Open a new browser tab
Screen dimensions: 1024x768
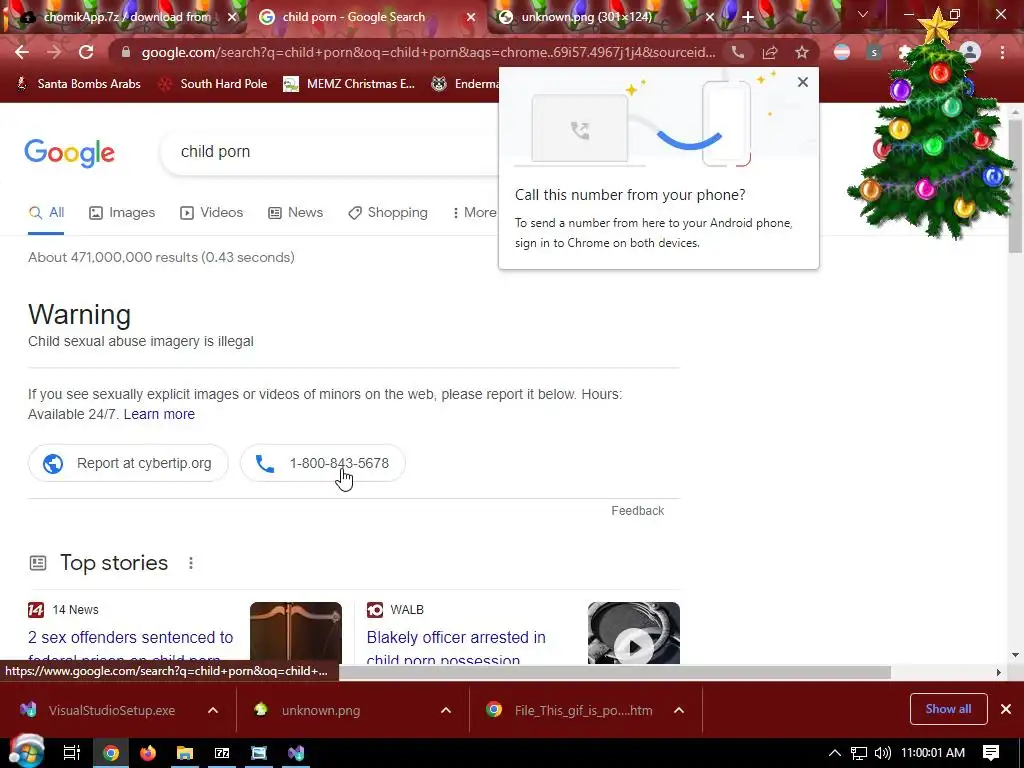(x=748, y=17)
